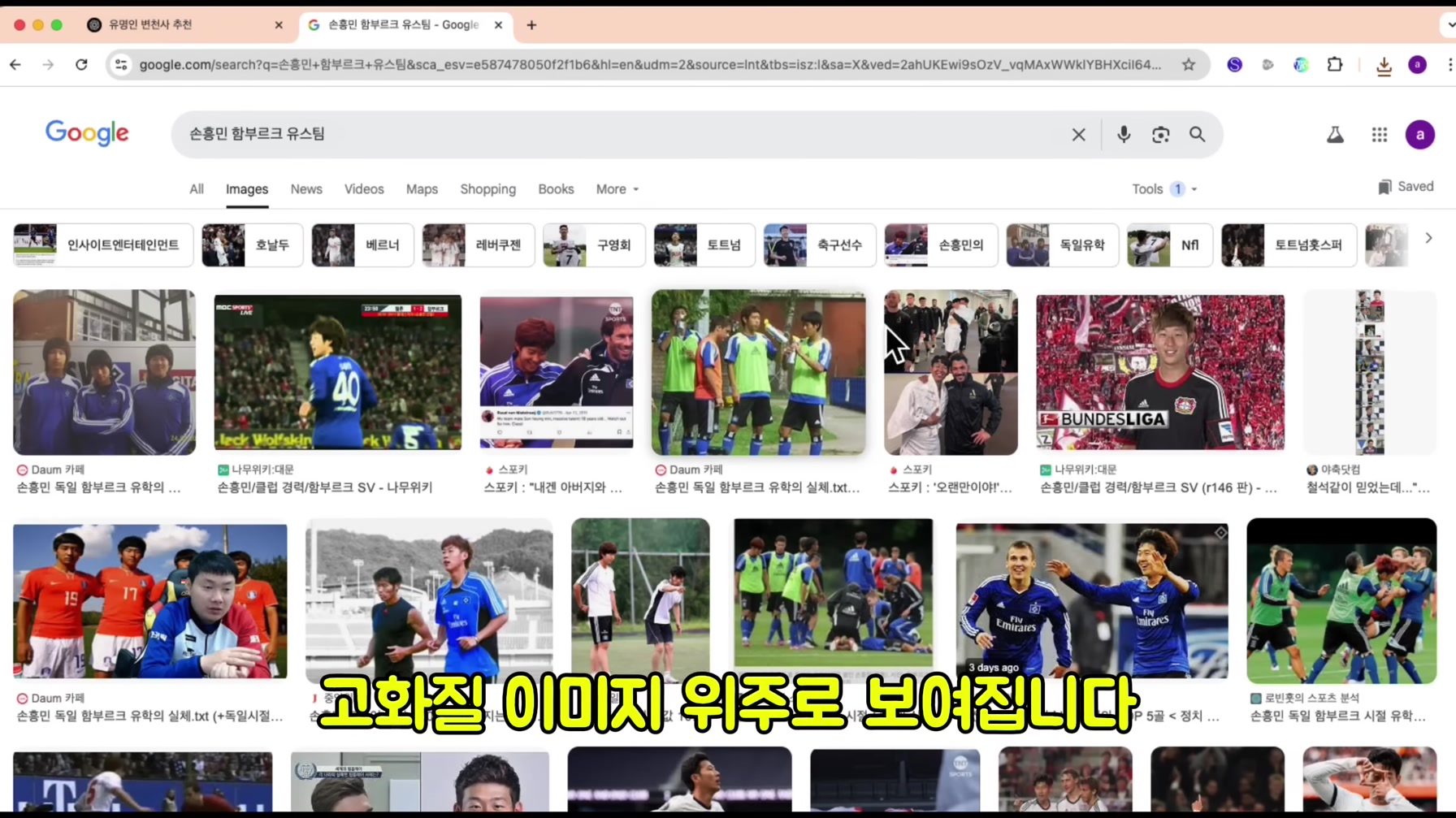Viewport: 1456px width, 818px height.
Task: Open the extensions puzzle icon
Action: click(x=1335, y=65)
